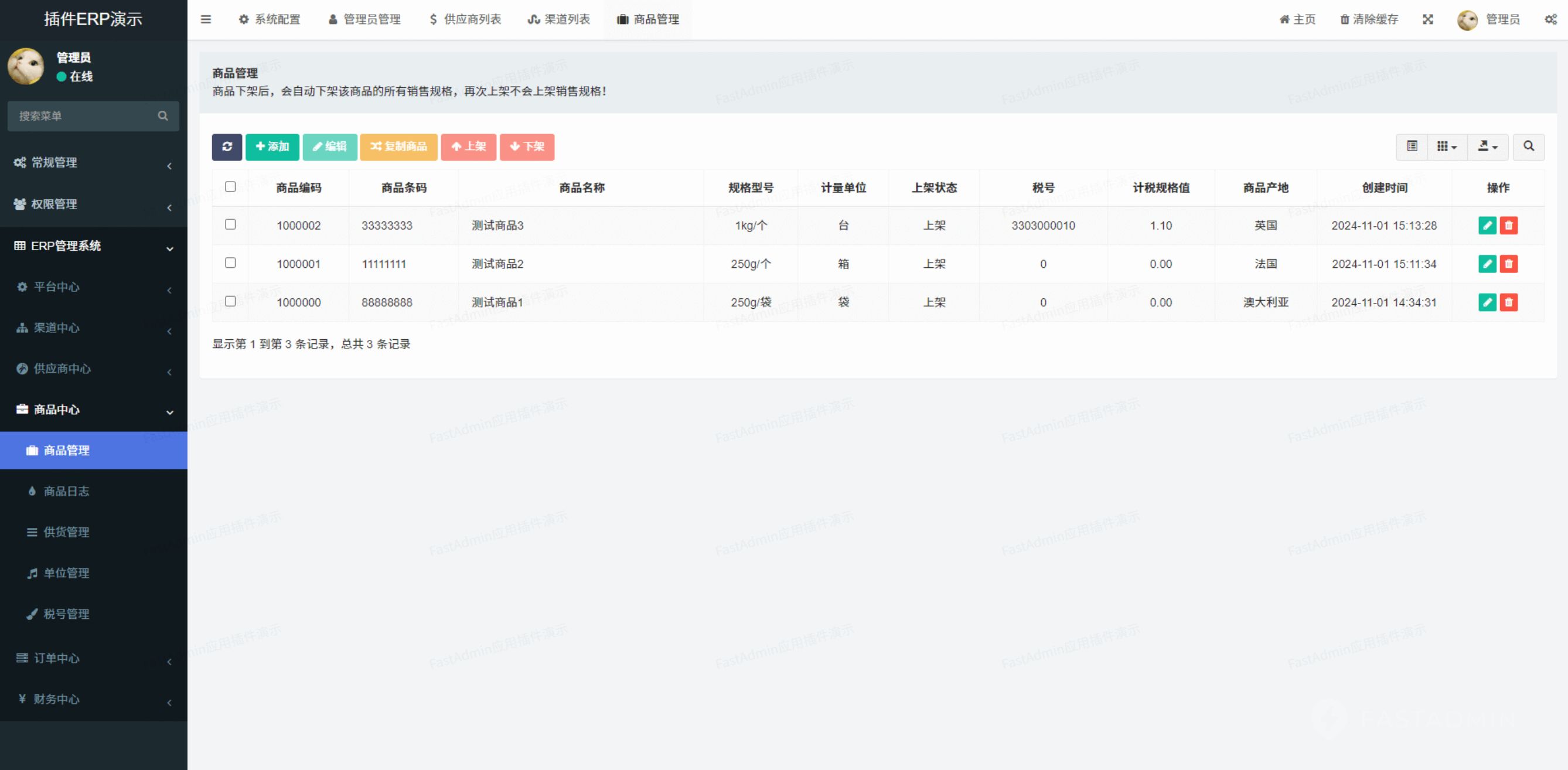Expand the 订单中心 sidebar menu

[x=93, y=658]
